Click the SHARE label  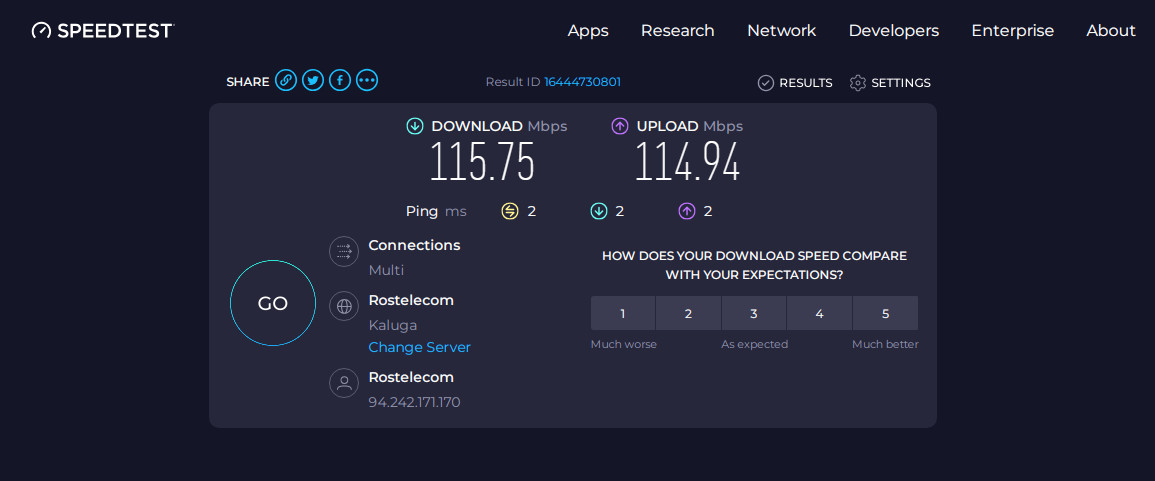248,82
